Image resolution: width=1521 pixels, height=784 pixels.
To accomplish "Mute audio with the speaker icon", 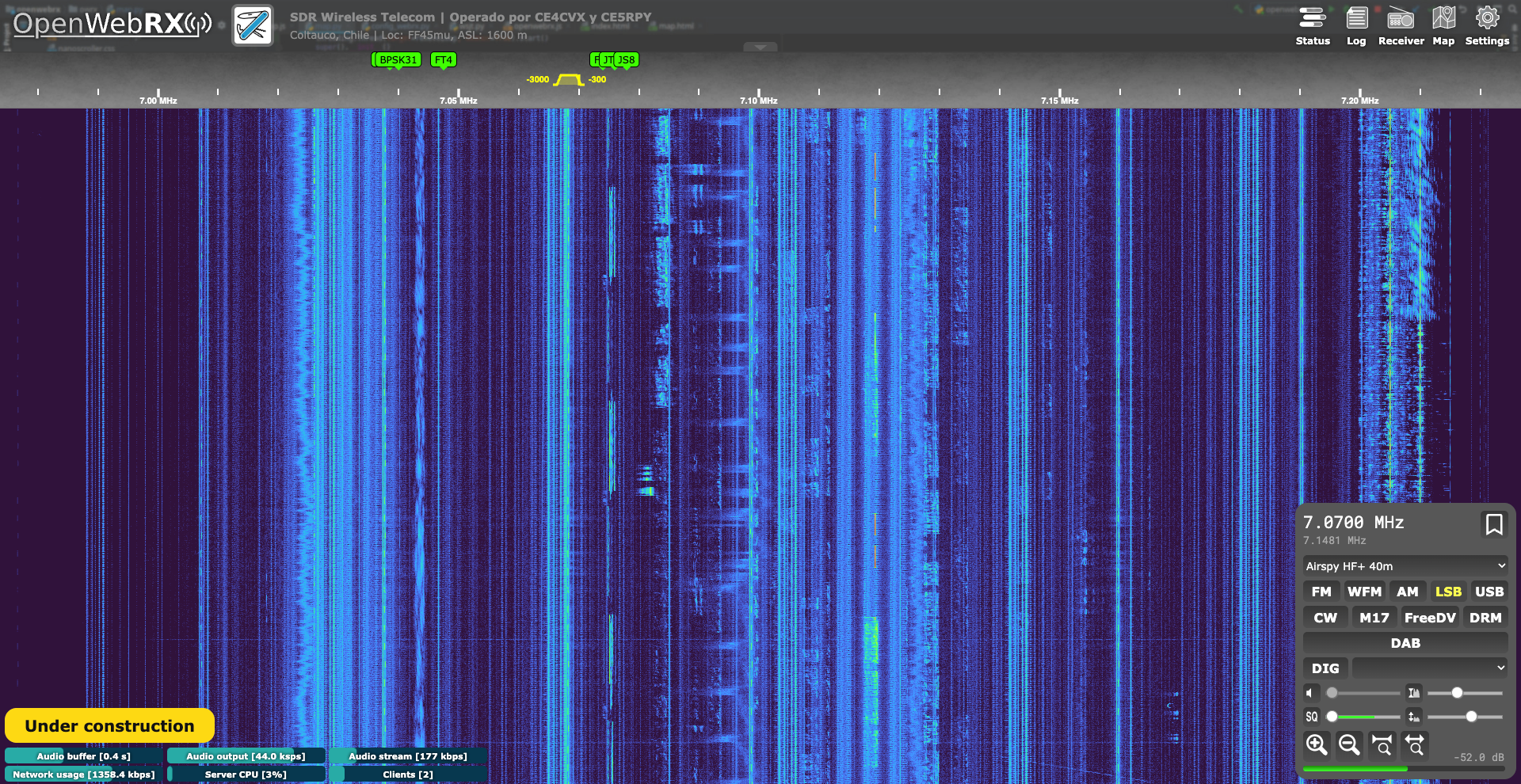I will point(1310,693).
